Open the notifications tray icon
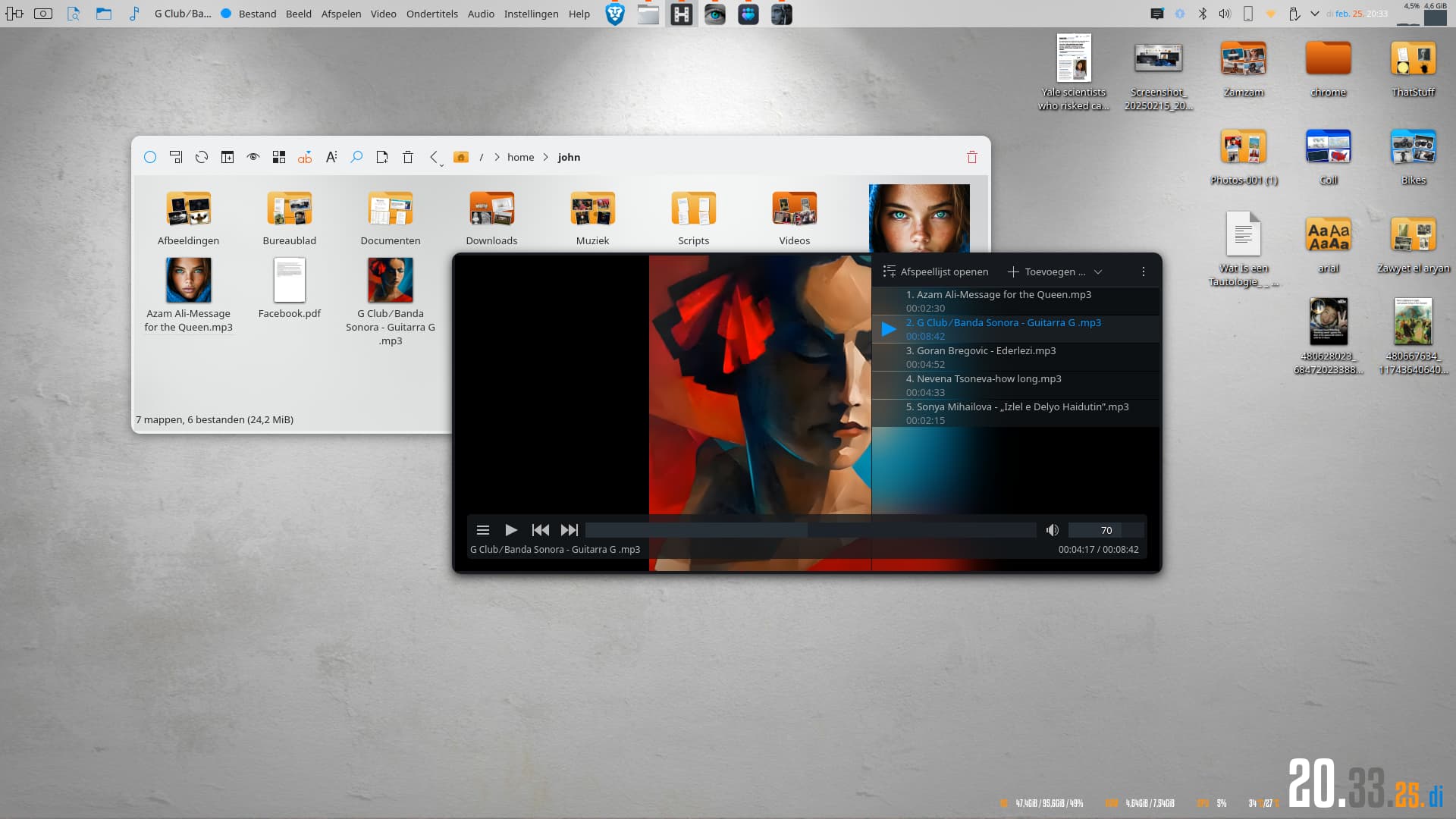This screenshot has width=1456, height=819. pos(1157,14)
